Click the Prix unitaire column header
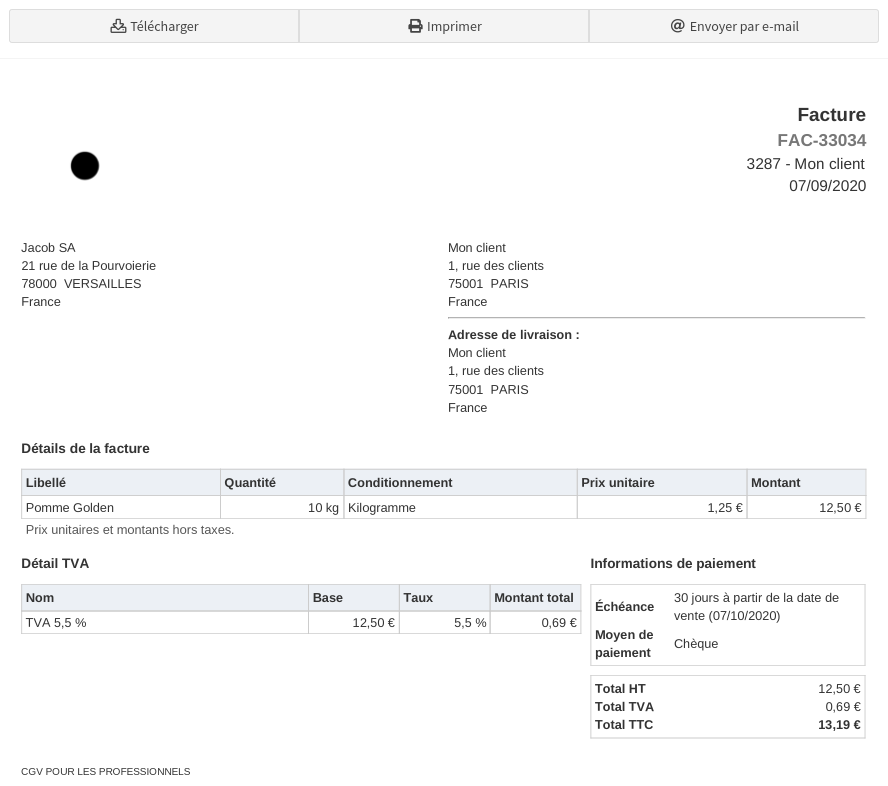Screen dimensions: 888x786 [x=618, y=483]
